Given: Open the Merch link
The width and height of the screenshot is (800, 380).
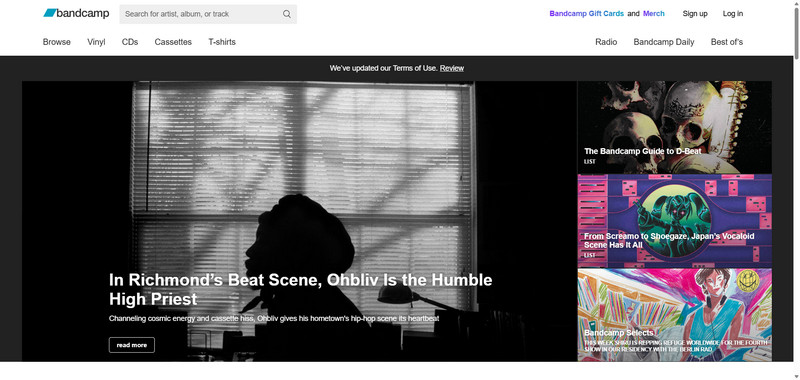Looking at the screenshot, I should [654, 14].
